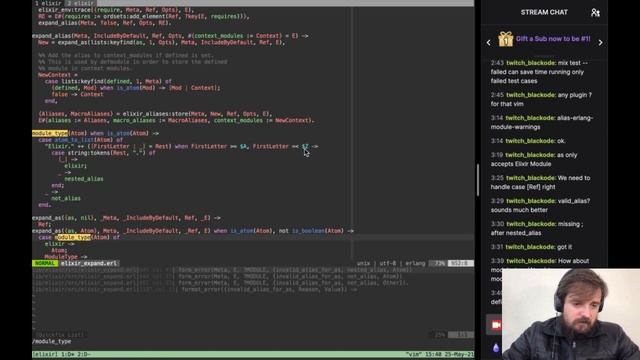Click timestamp 2:43 on the first chat message
640x360 pixels.
[x=497, y=63]
